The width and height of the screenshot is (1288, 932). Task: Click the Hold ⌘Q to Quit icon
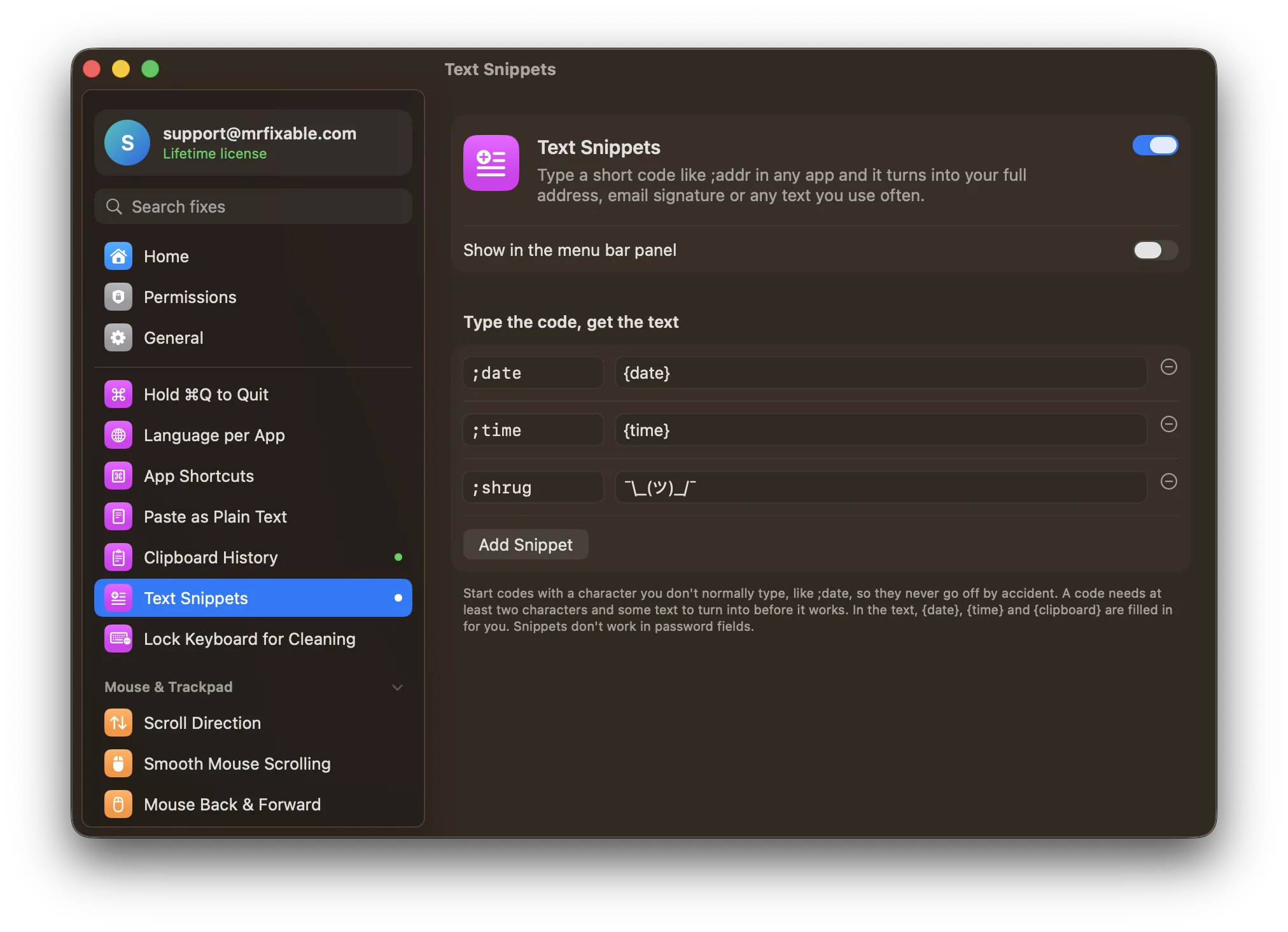(118, 394)
